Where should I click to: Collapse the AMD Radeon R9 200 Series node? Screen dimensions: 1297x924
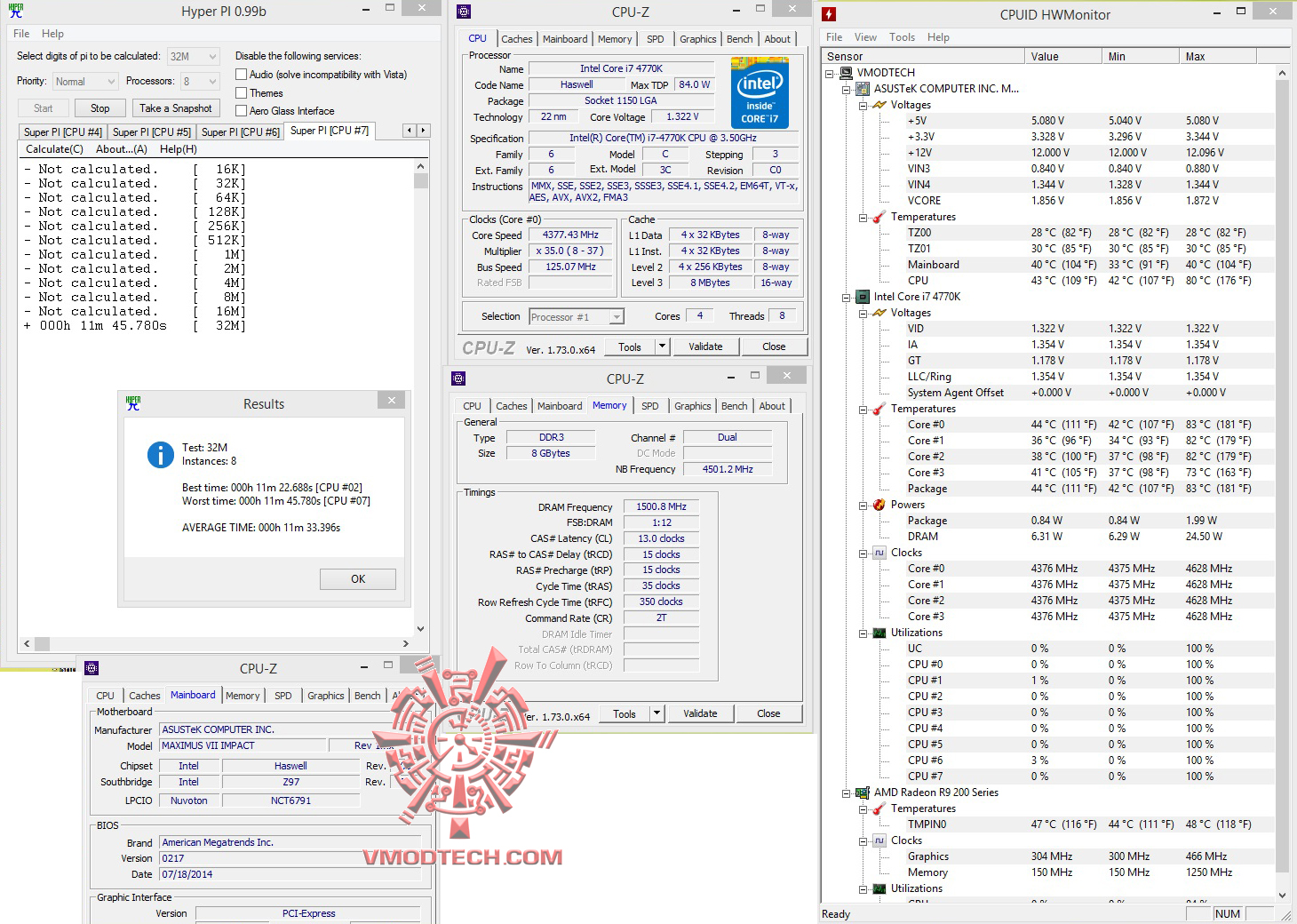(846, 793)
